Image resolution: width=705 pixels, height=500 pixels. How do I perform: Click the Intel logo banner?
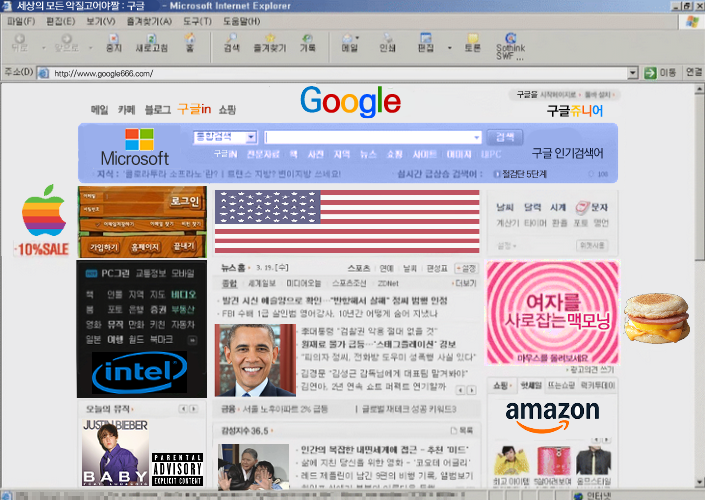click(x=139, y=373)
